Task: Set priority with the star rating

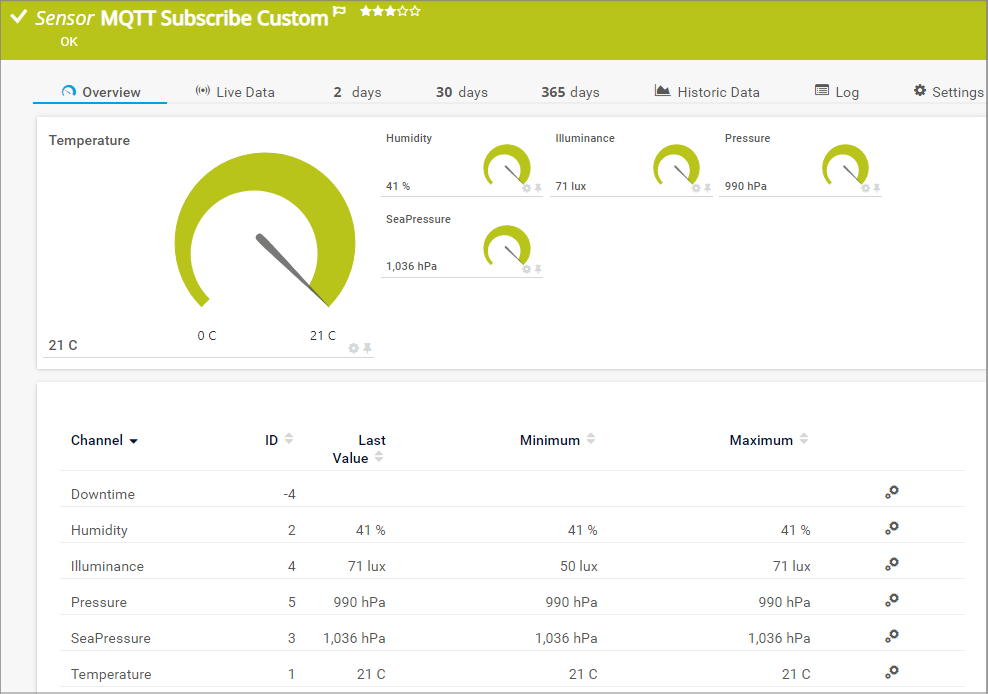Action: (x=390, y=12)
